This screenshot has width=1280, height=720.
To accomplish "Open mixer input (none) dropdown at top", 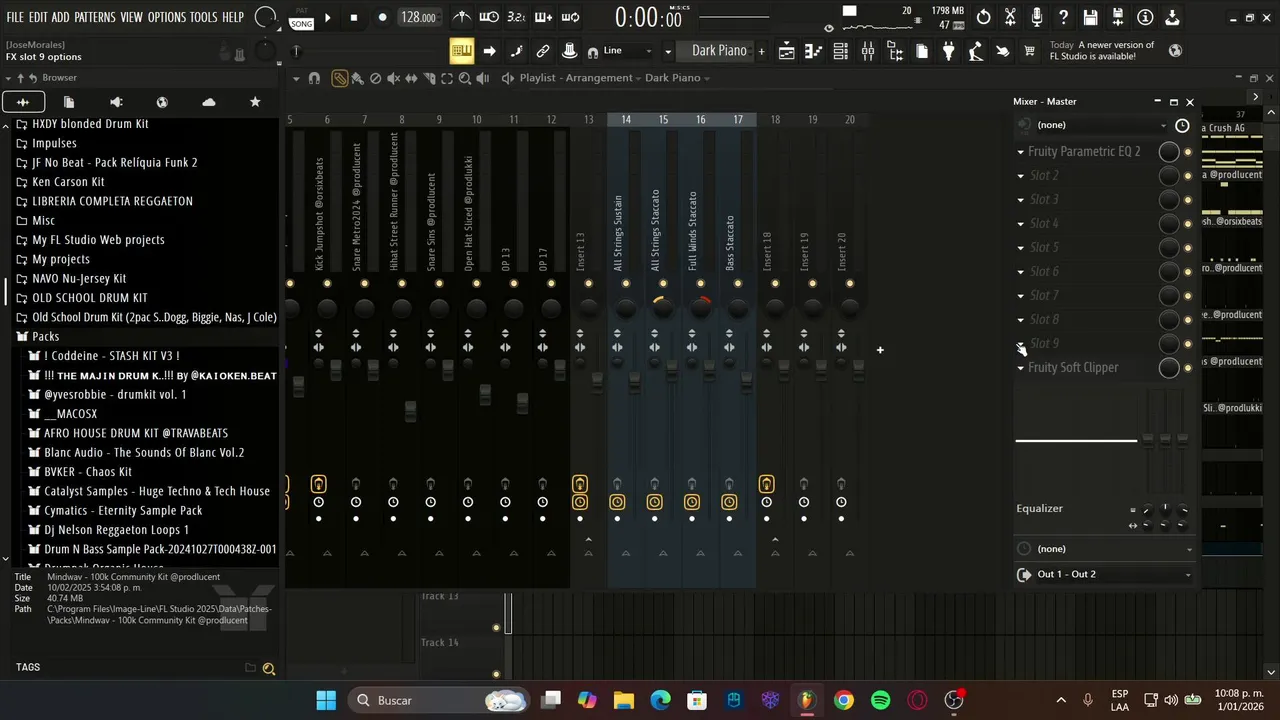I will click(x=1101, y=125).
